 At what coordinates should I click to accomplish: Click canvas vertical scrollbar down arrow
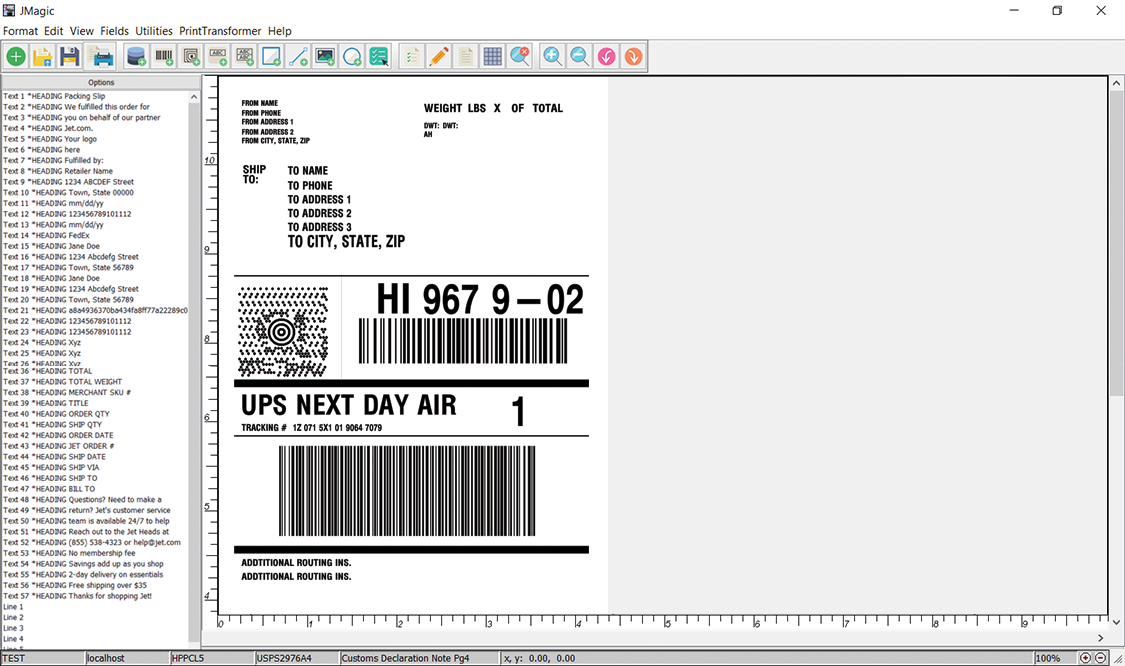coord(1116,622)
